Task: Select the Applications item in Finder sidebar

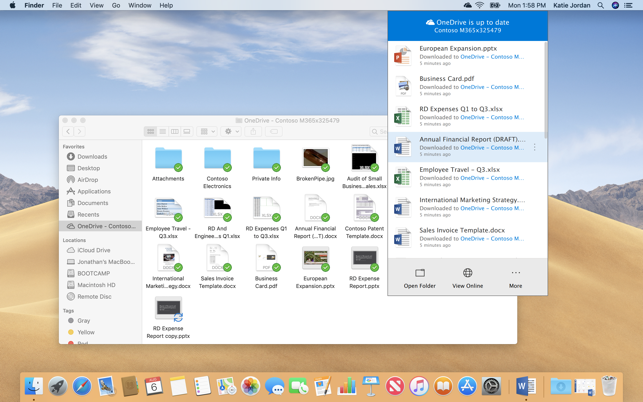Action: pos(94,191)
